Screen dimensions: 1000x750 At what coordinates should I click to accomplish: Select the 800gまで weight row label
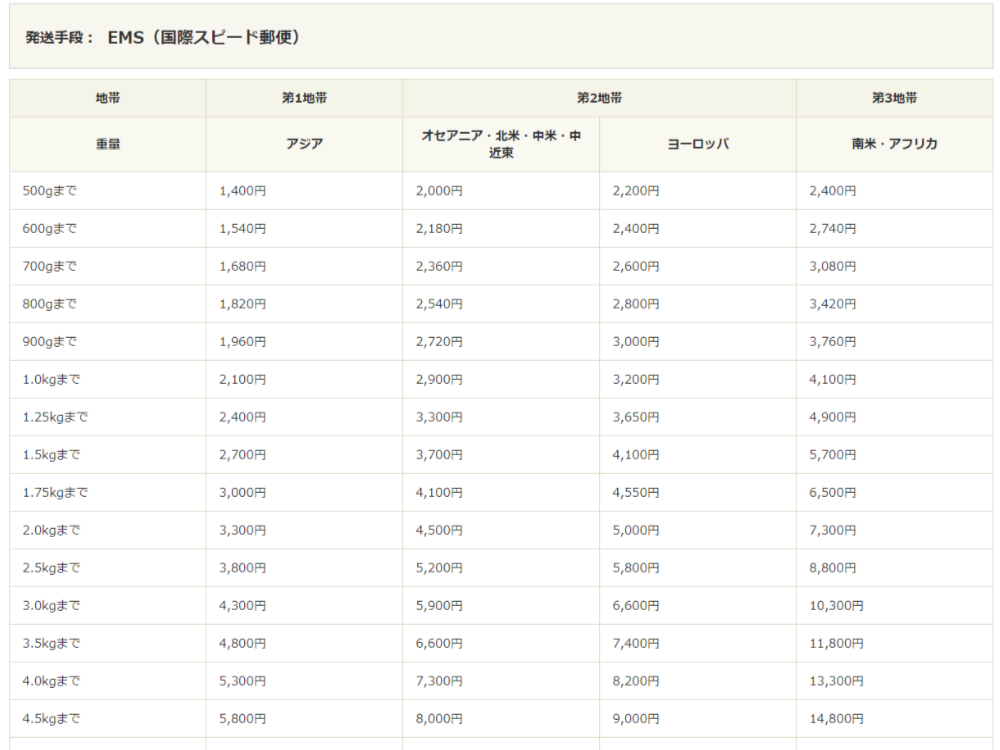50,304
